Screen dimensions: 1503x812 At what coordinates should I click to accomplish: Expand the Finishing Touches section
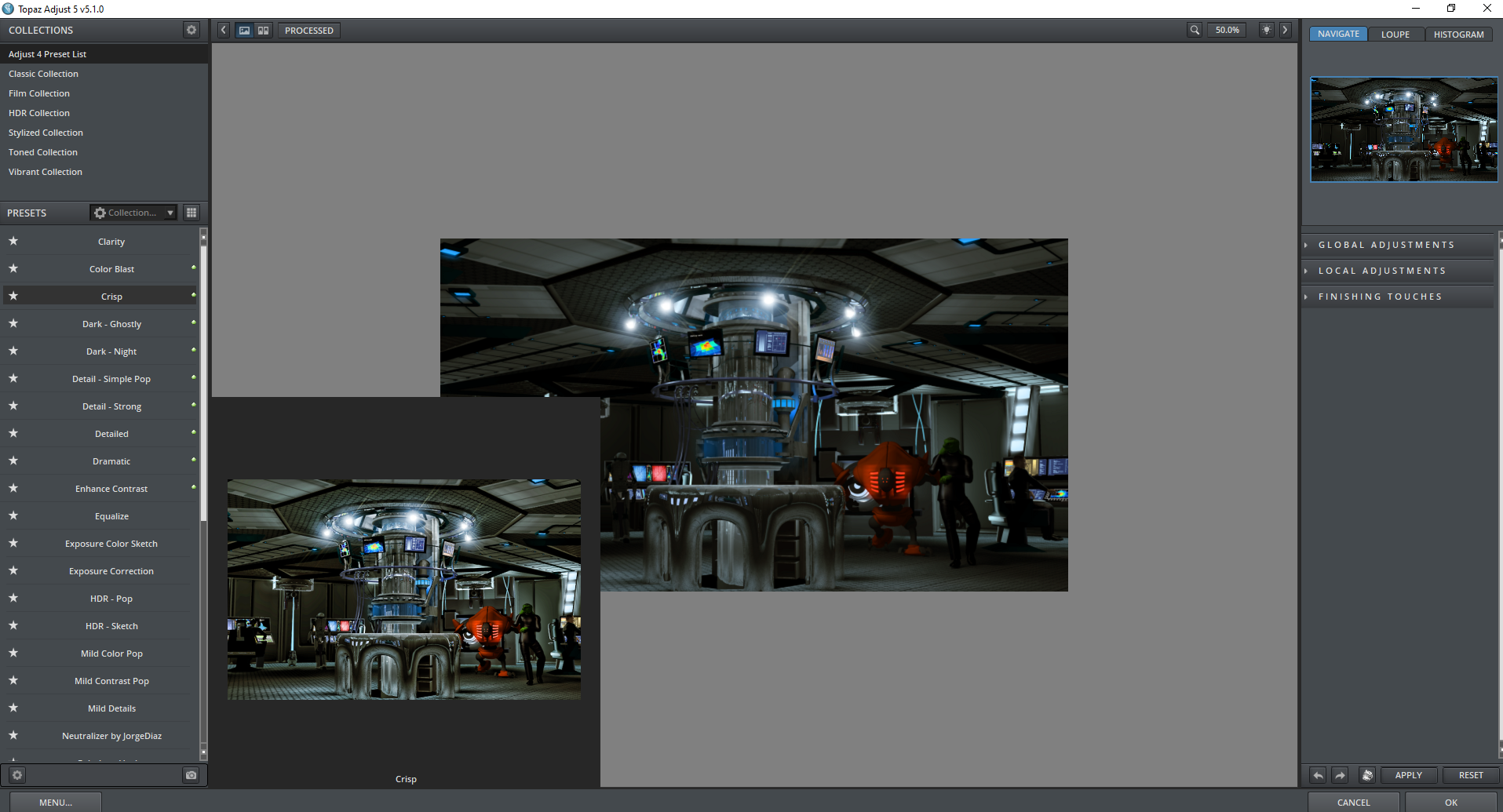[x=1399, y=297]
